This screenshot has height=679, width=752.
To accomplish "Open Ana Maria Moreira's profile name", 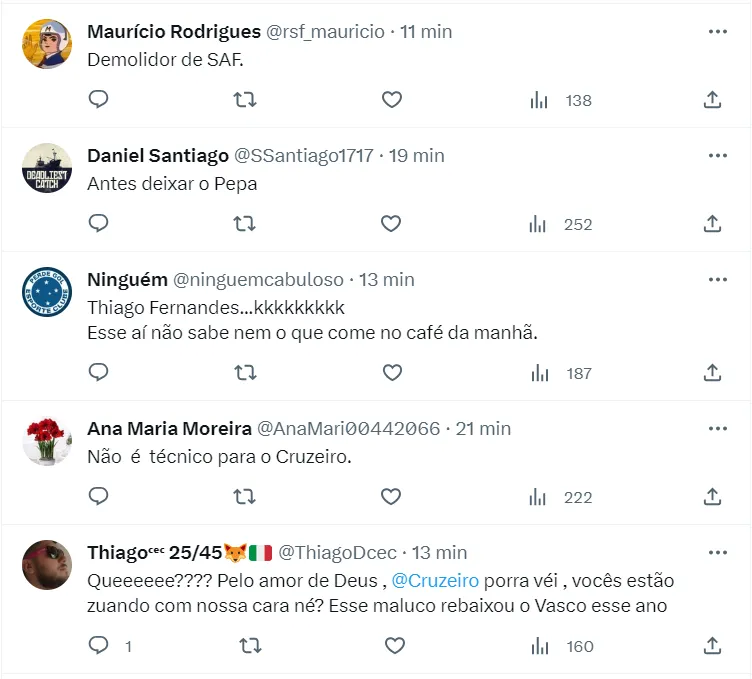I will tap(169, 429).
